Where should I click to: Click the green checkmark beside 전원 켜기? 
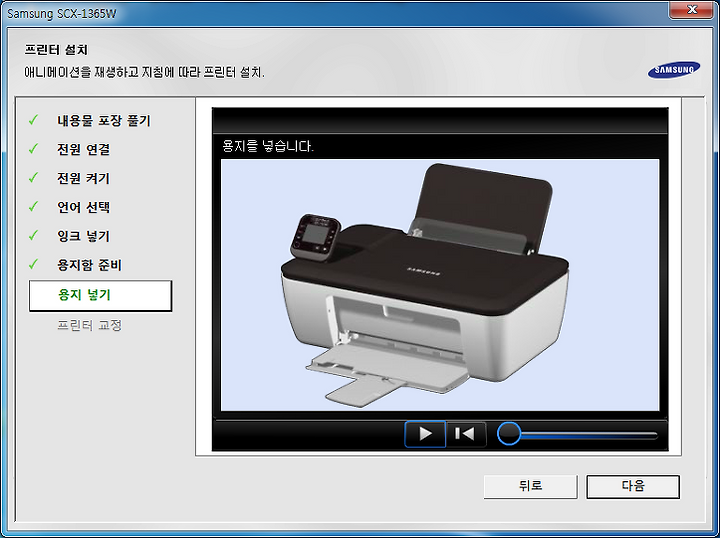pos(34,177)
